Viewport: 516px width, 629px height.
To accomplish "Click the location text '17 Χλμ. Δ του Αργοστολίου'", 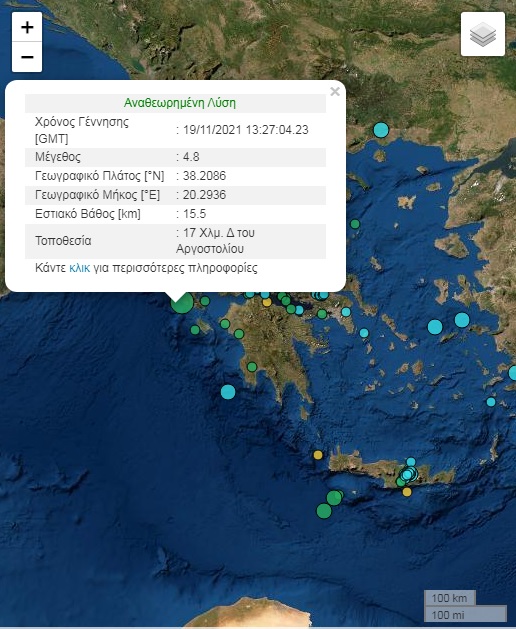I will [215, 241].
